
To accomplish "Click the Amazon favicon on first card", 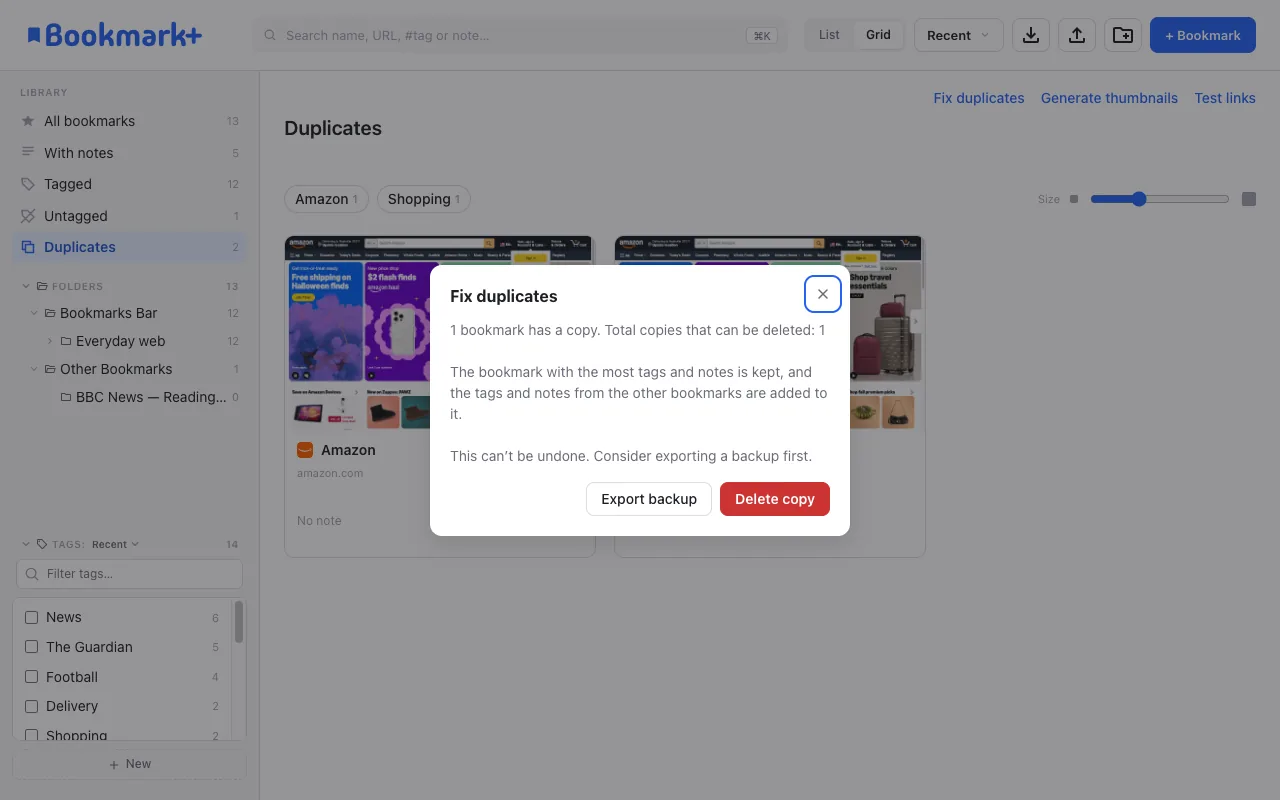I will [305, 450].
